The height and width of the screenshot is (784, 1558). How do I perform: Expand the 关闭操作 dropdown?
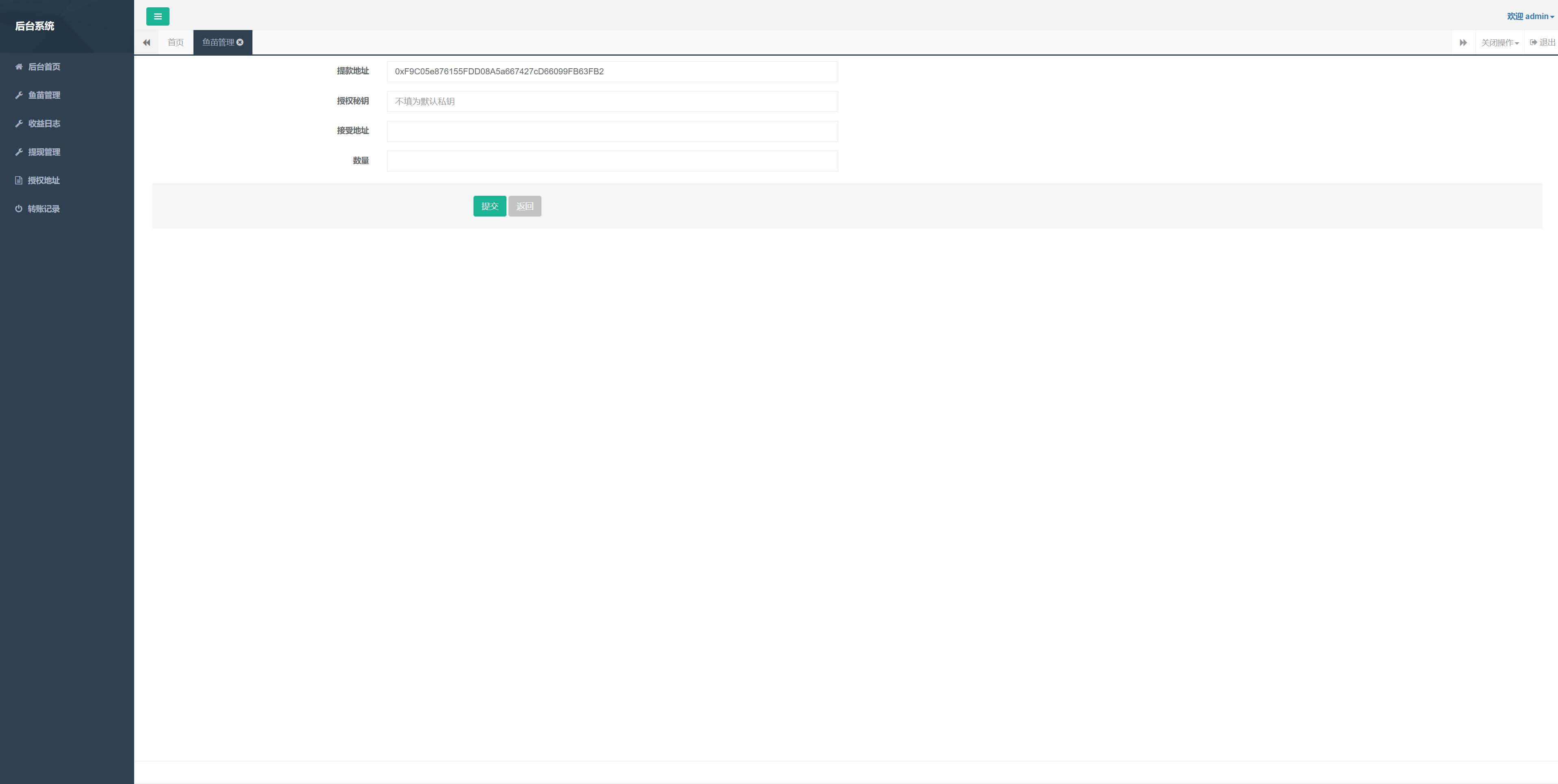[1499, 42]
